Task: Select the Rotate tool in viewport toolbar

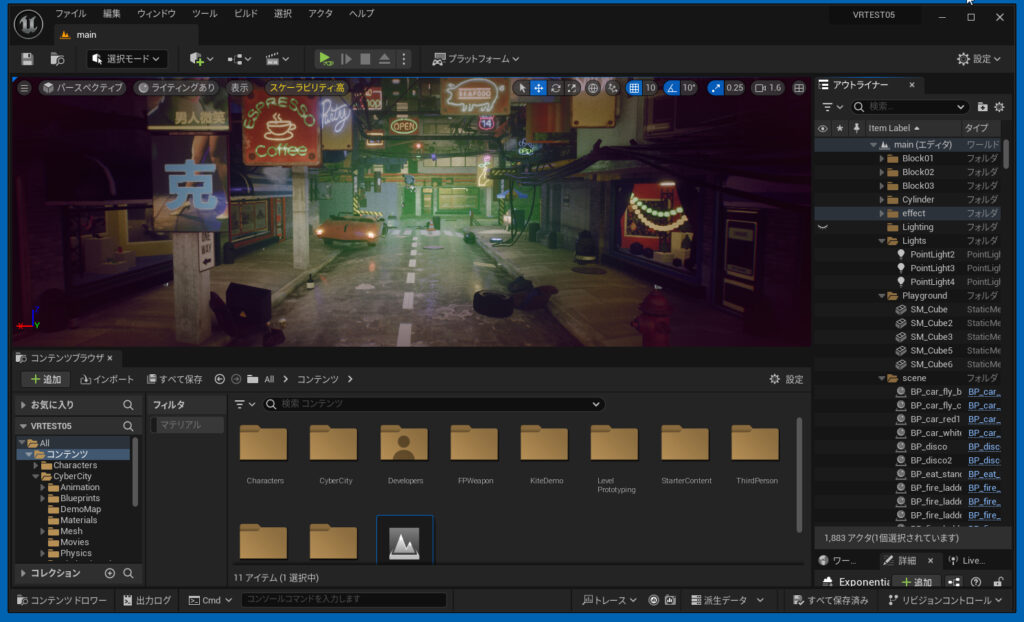Action: (x=556, y=87)
